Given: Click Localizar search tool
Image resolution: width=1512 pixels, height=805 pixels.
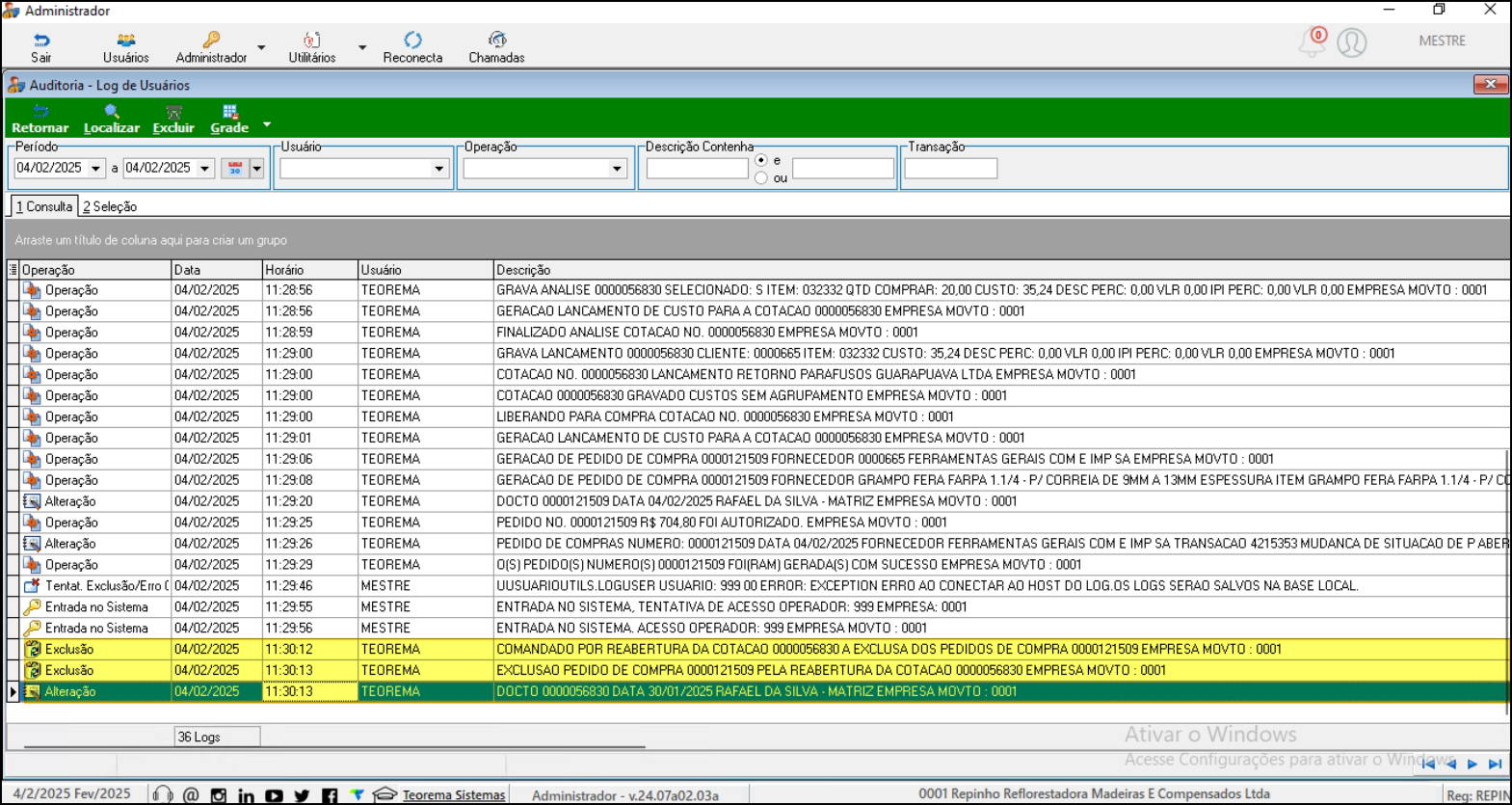Looking at the screenshot, I should [112, 120].
